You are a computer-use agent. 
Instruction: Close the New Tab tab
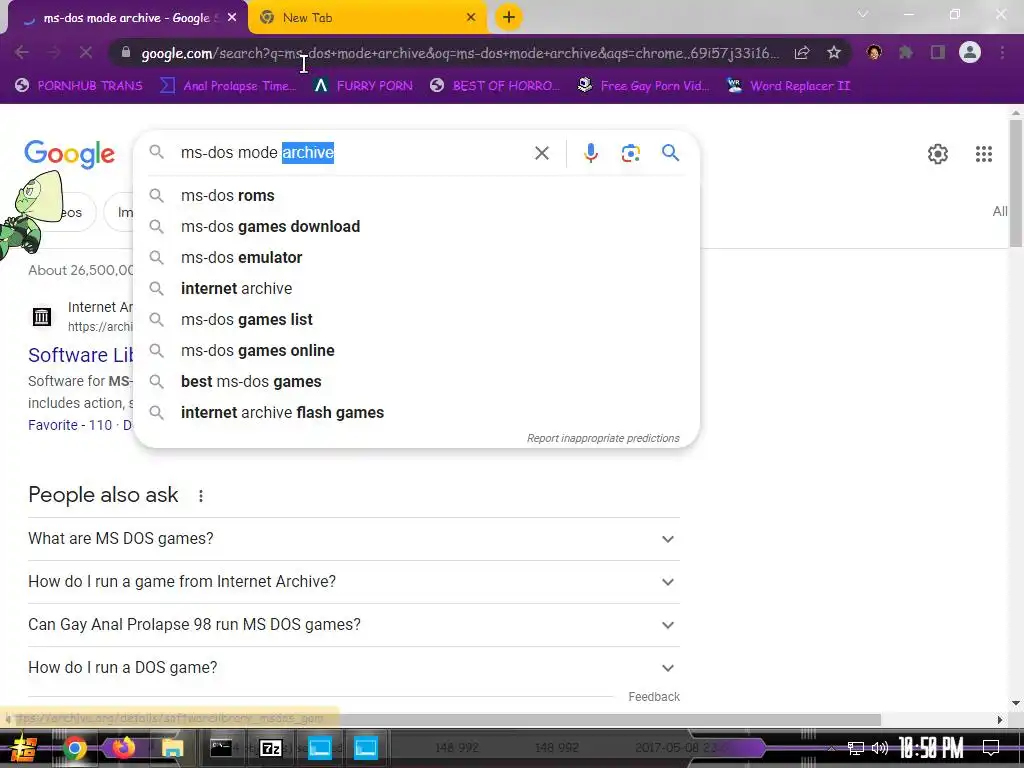click(471, 18)
